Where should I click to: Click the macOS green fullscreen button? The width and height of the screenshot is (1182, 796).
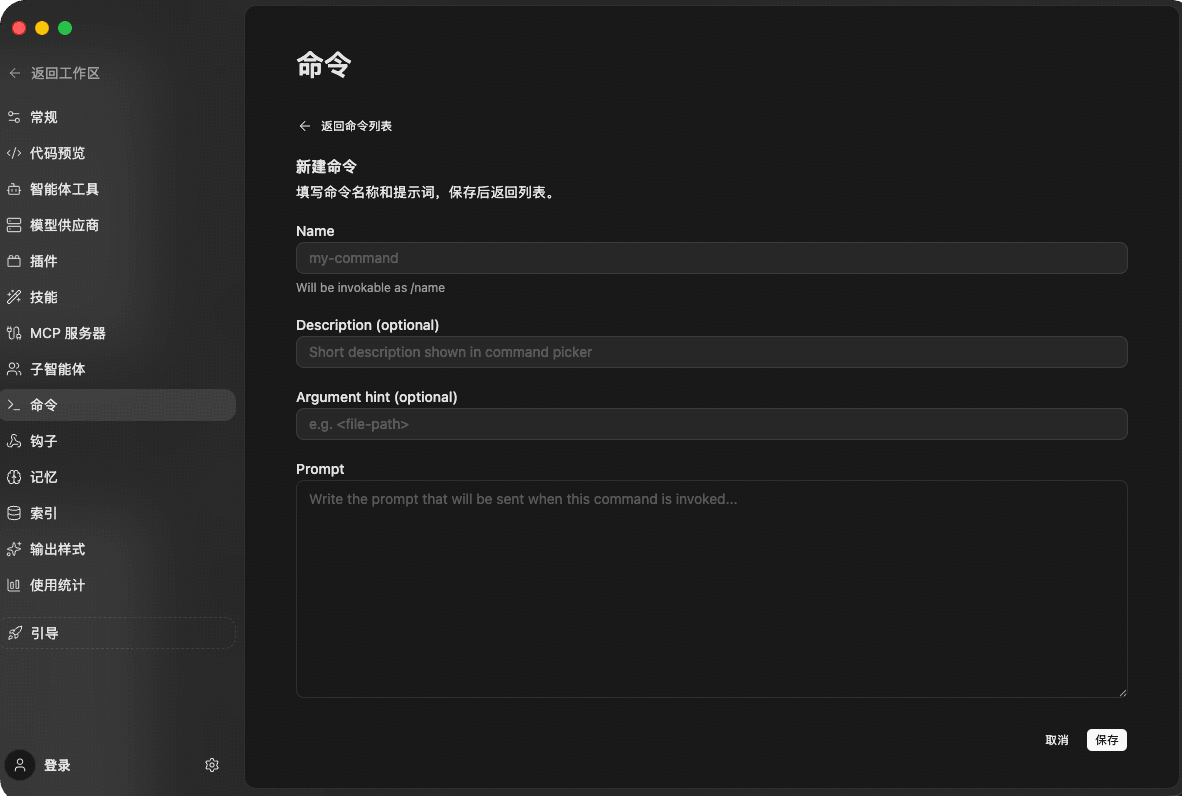coord(65,28)
